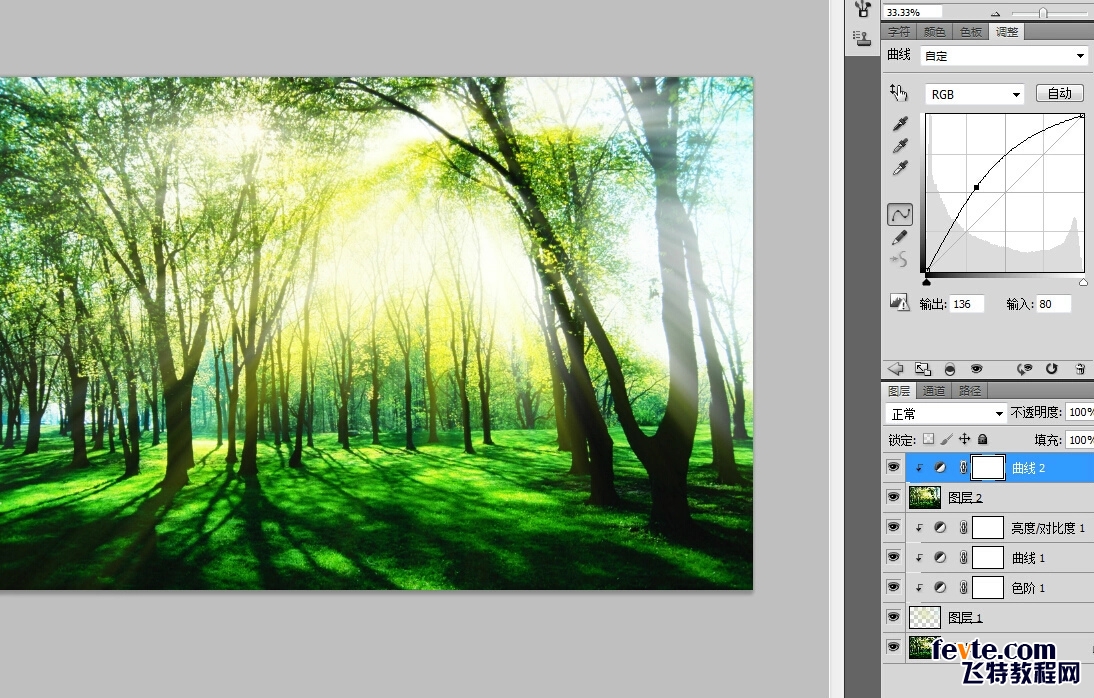Hide the 曲线 2 layer
This screenshot has height=698, width=1094.
[893, 467]
